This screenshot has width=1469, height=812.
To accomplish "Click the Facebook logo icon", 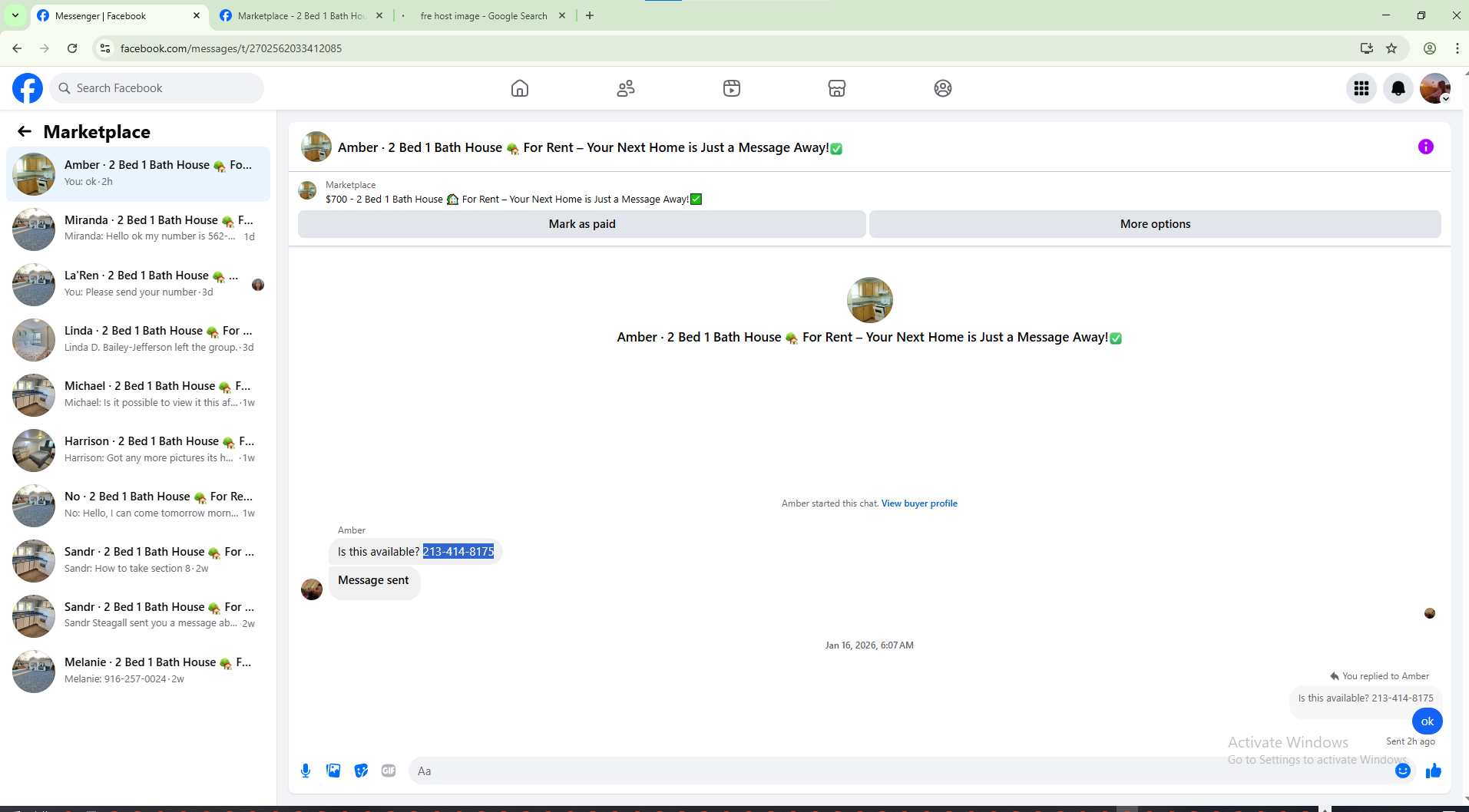I will pyautogui.click(x=28, y=88).
